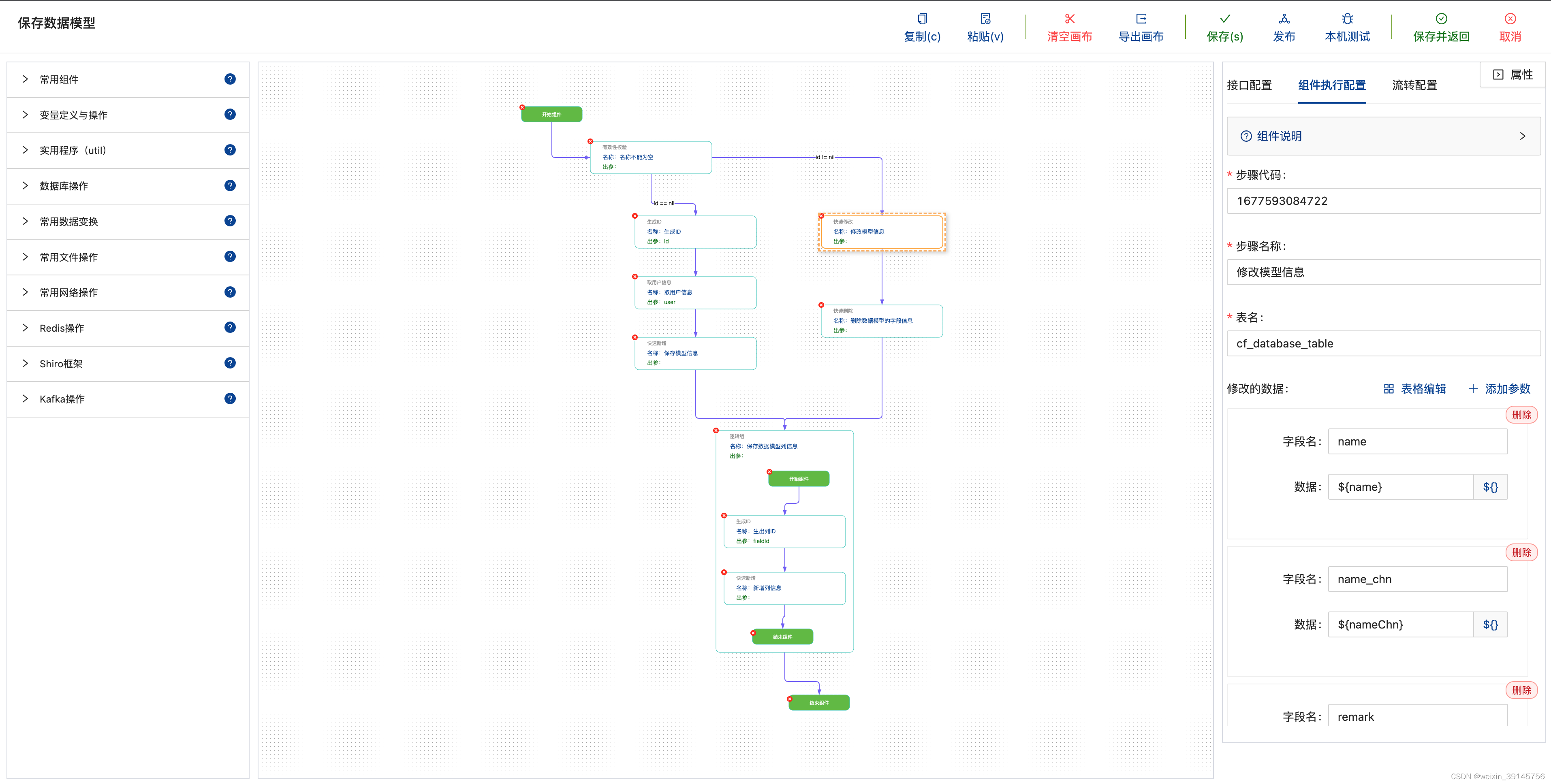
Task: Click the Paste (粘贴) toolbar icon
Action: (x=985, y=19)
